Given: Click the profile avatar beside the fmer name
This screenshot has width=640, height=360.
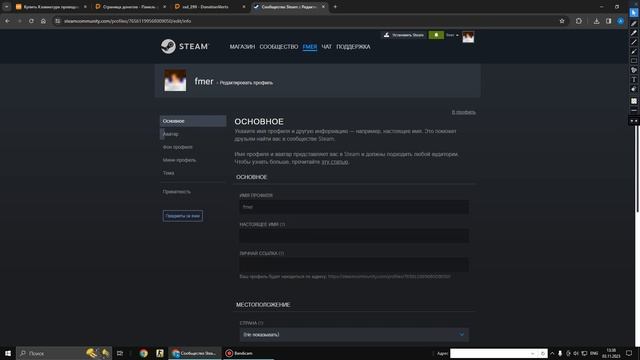Looking at the screenshot, I should 175,80.
